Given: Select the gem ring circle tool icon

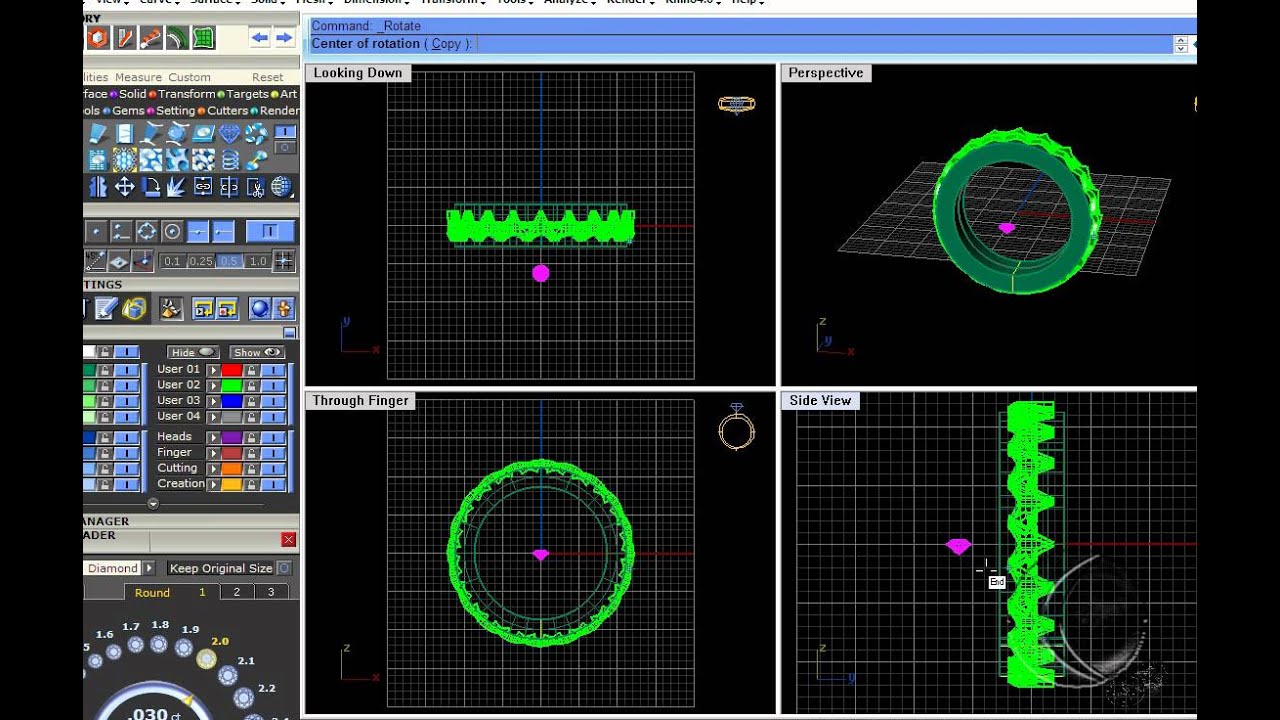Looking at the screenshot, I should coord(255,133).
